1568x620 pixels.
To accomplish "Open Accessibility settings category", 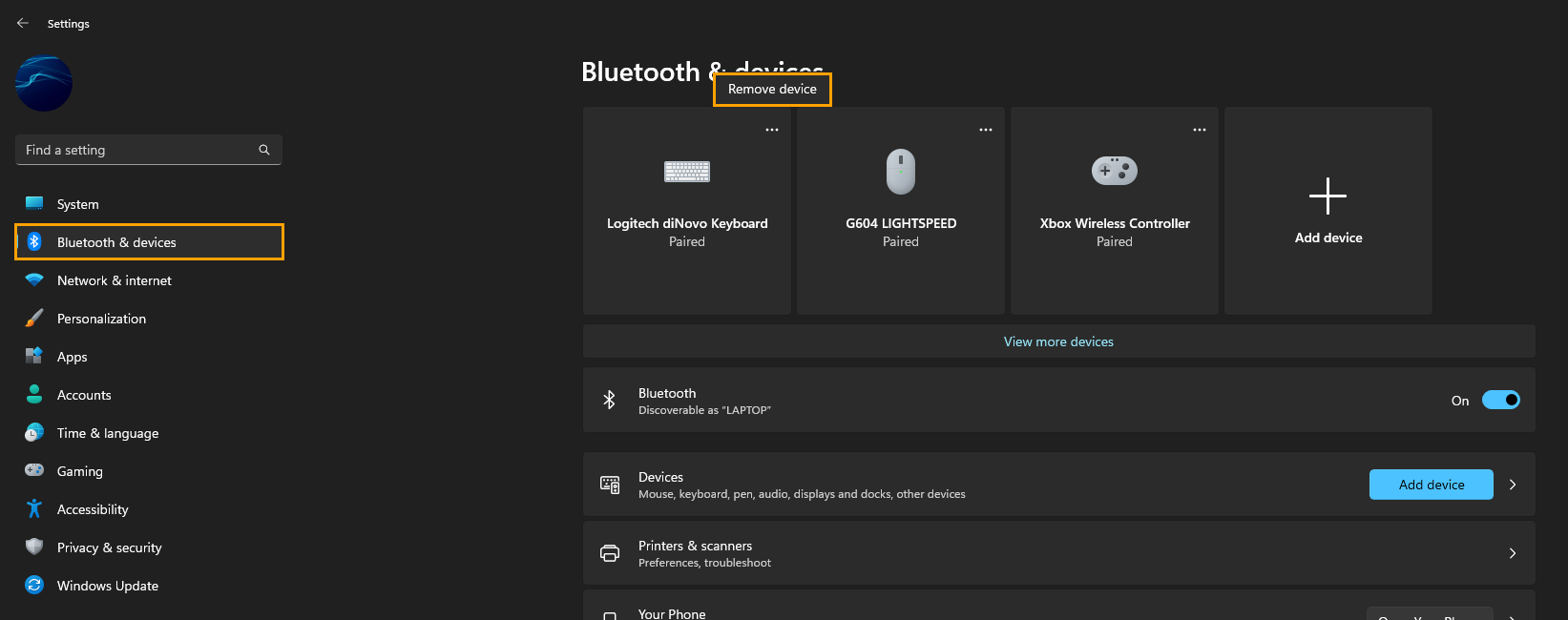I will pyautogui.click(x=149, y=509).
